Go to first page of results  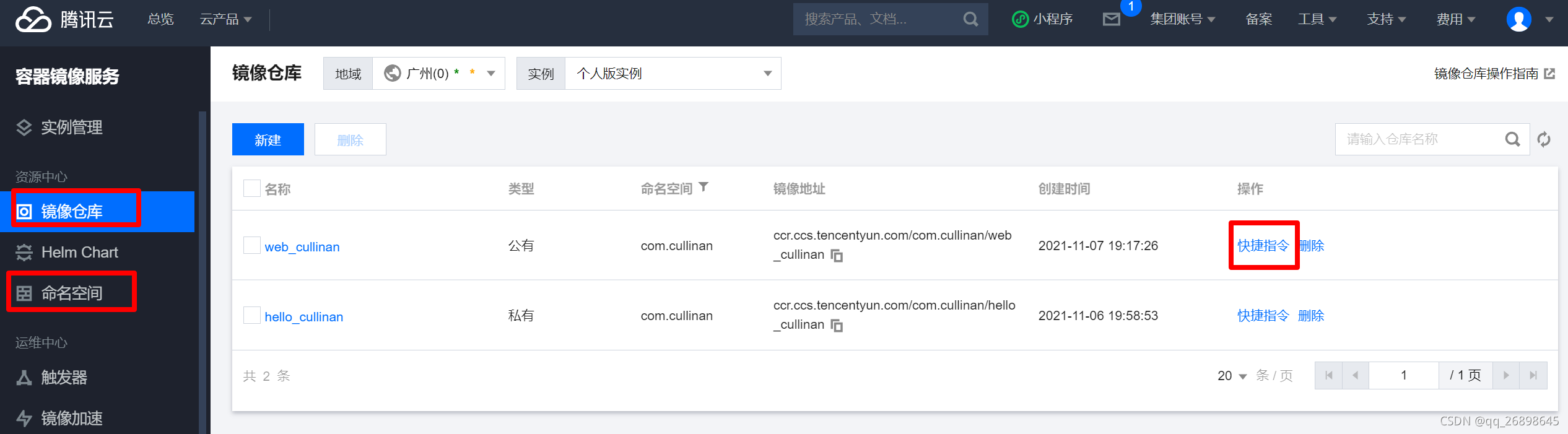1328,375
